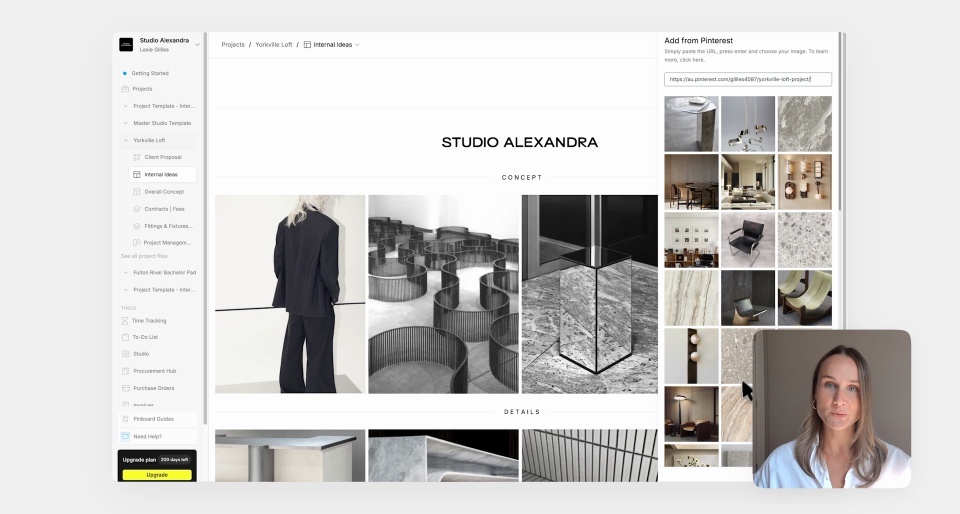Click the Projects briefcase icon
This screenshot has height=514, width=960.
click(x=125, y=89)
